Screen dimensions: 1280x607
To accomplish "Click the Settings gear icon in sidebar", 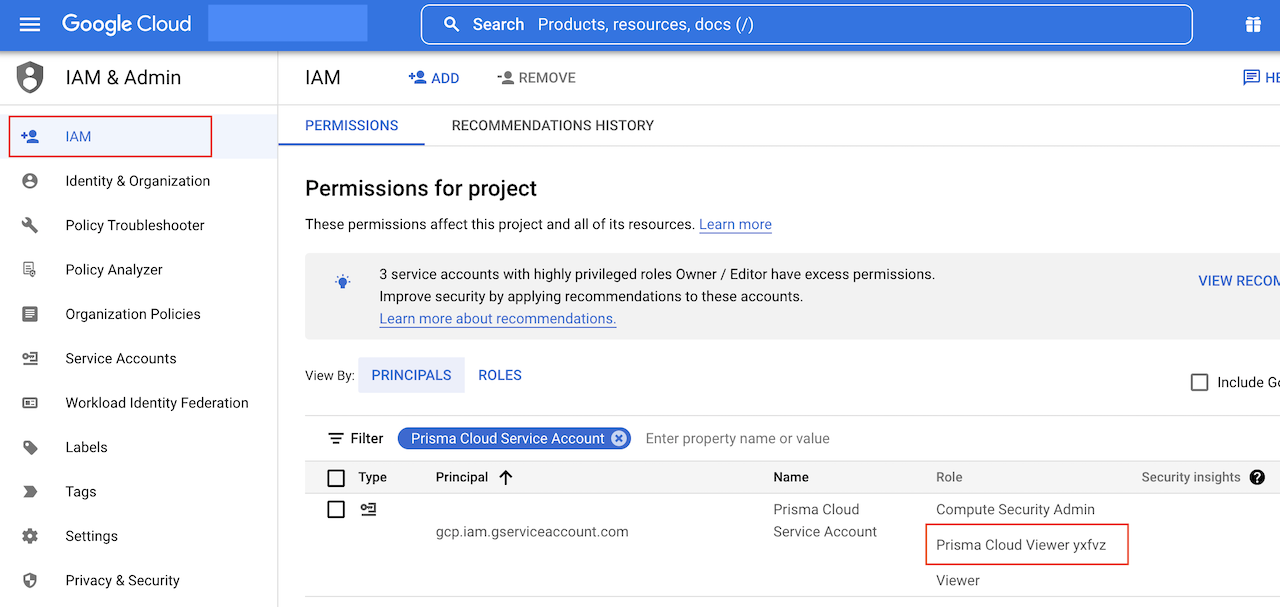I will coord(30,536).
